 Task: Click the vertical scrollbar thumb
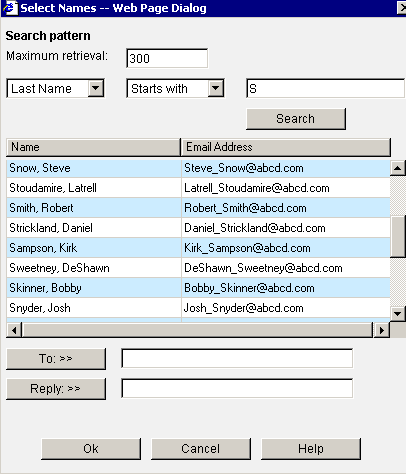pyautogui.click(x=398, y=237)
